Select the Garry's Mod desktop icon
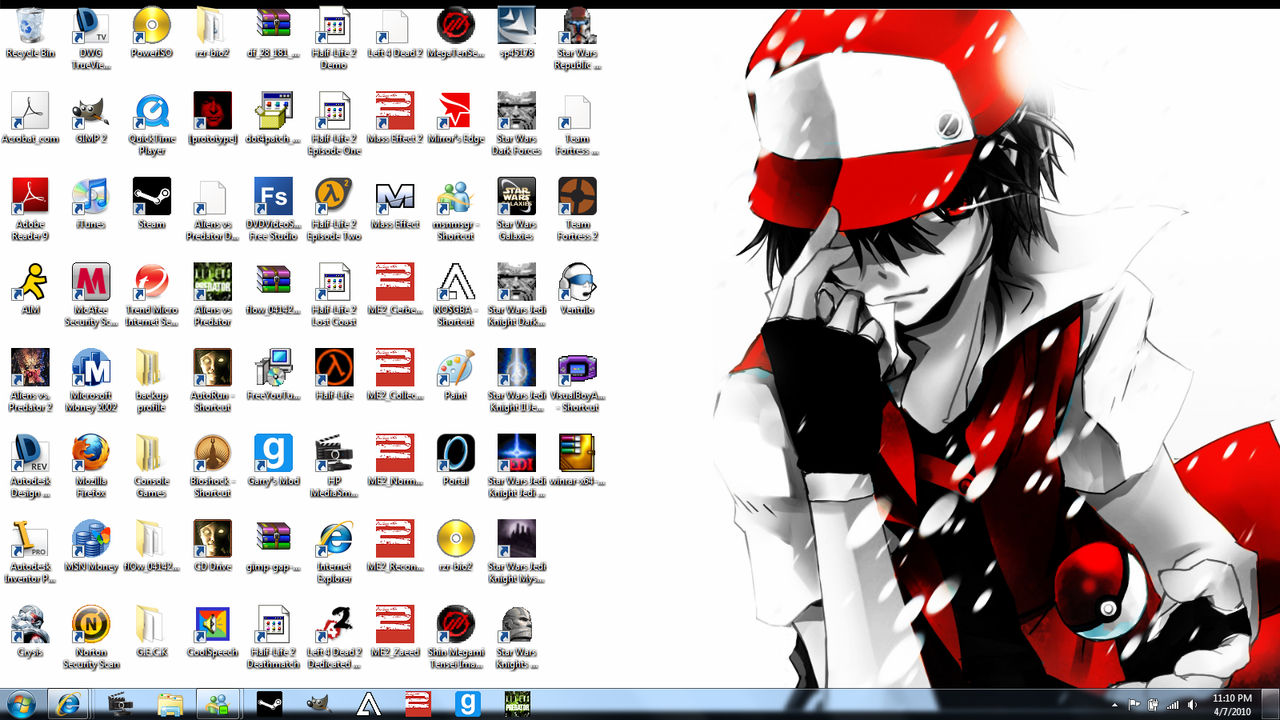The image size is (1280, 720). pos(273,460)
